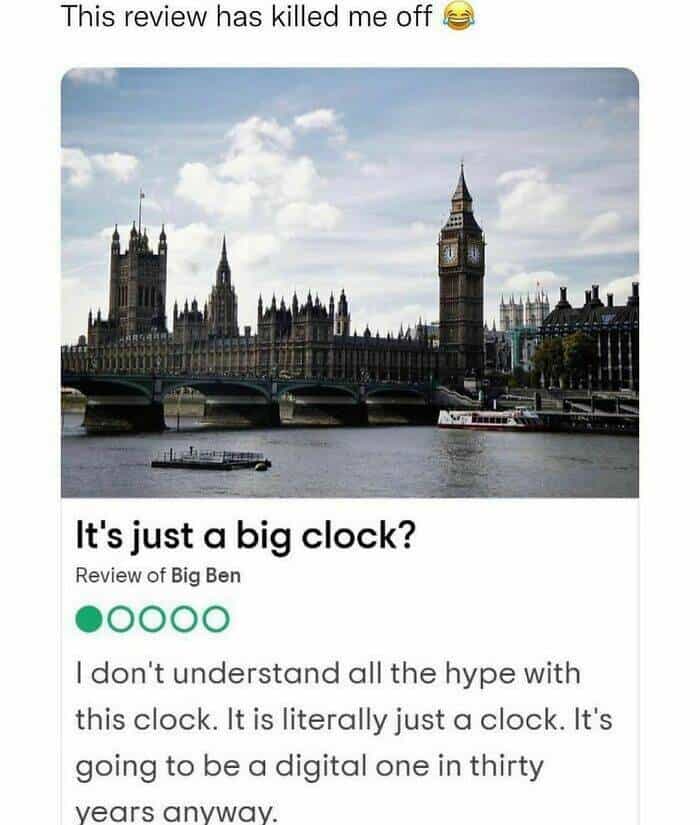This screenshot has height=825, width=700.
Task: Click the 'Review of' label text
Action: pos(121,576)
